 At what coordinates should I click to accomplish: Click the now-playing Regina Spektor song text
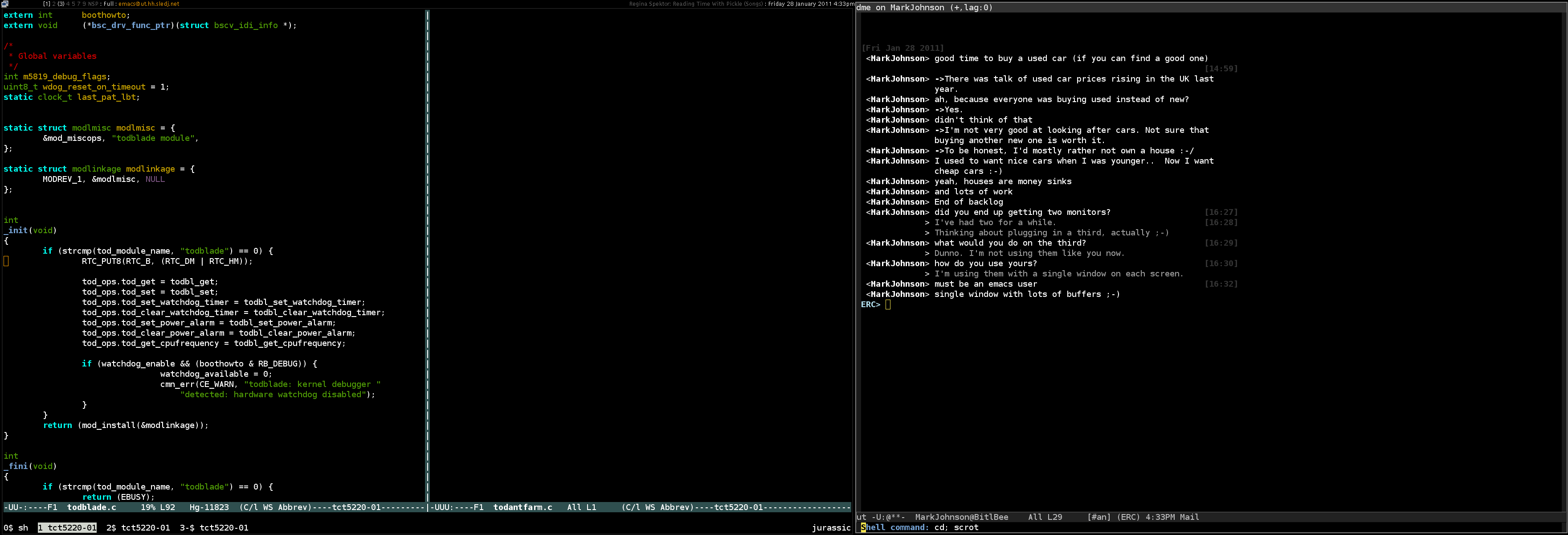point(696,4)
